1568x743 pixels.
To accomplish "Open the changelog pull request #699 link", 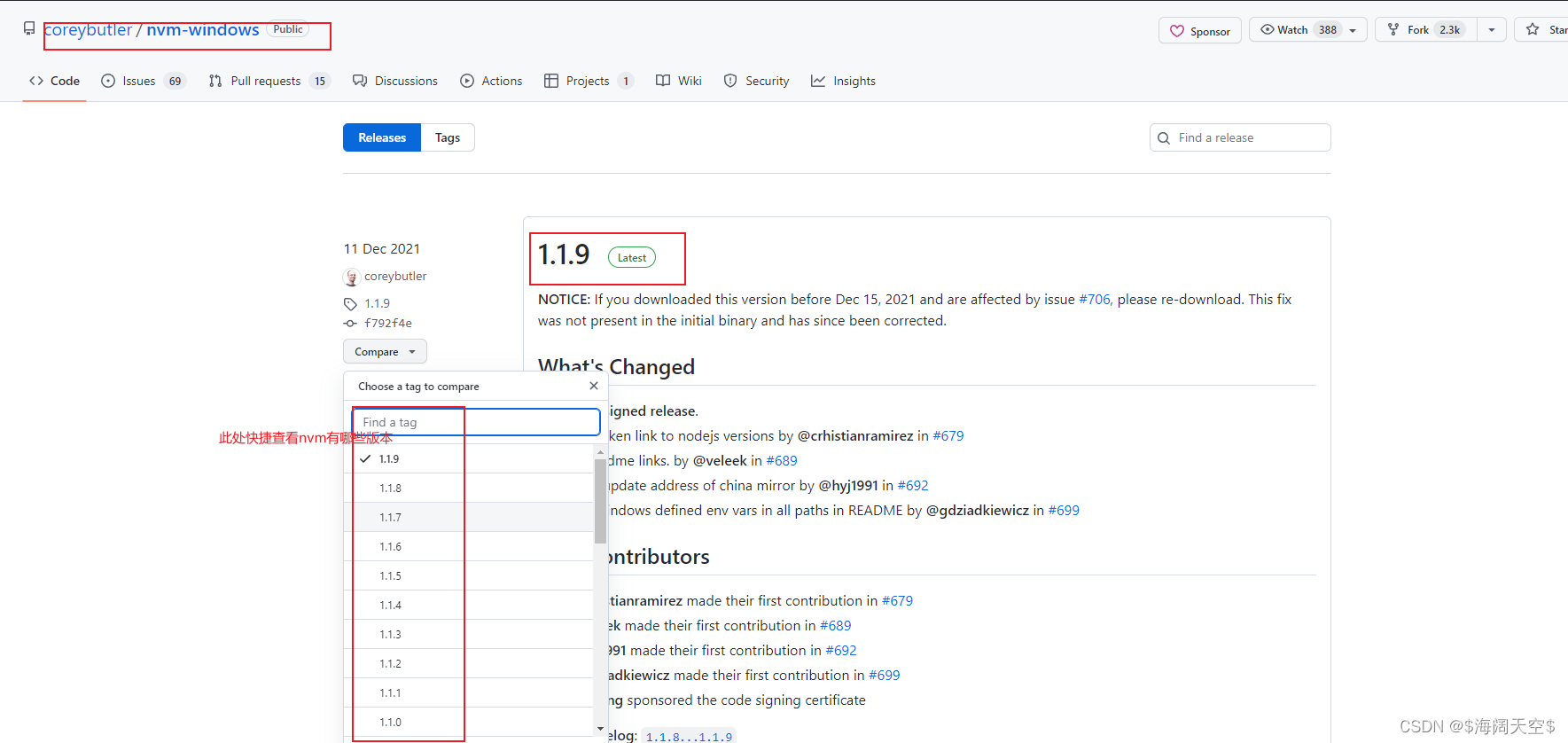I will pyautogui.click(x=1064, y=511).
